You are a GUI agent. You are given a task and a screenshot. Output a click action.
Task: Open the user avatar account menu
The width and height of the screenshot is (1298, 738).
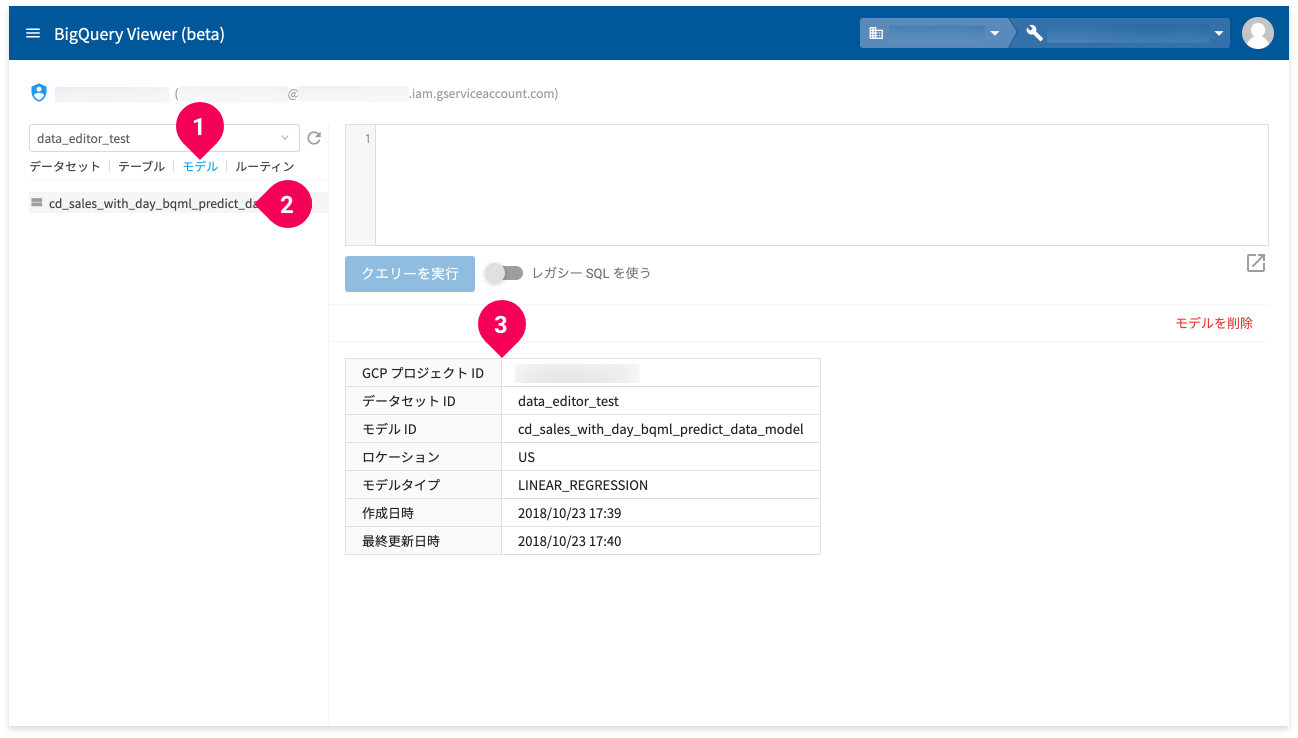point(1257,33)
